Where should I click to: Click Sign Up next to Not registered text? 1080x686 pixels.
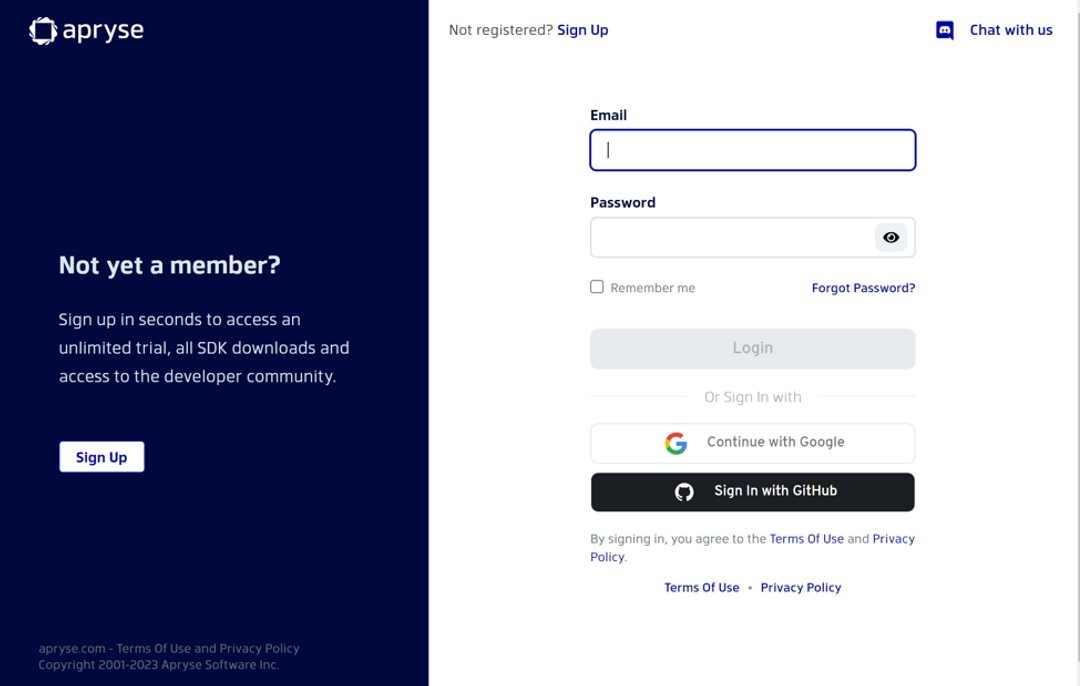(x=583, y=30)
